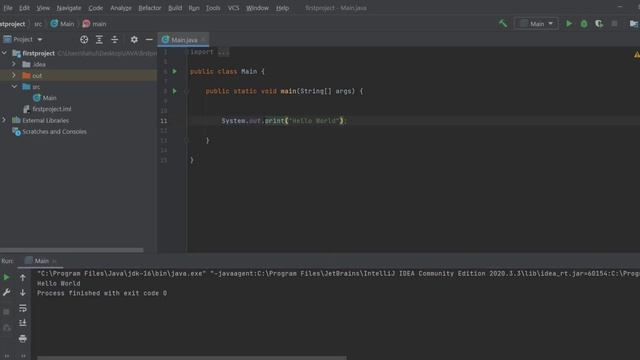Toggle soft-wrap in Run console

[23, 308]
